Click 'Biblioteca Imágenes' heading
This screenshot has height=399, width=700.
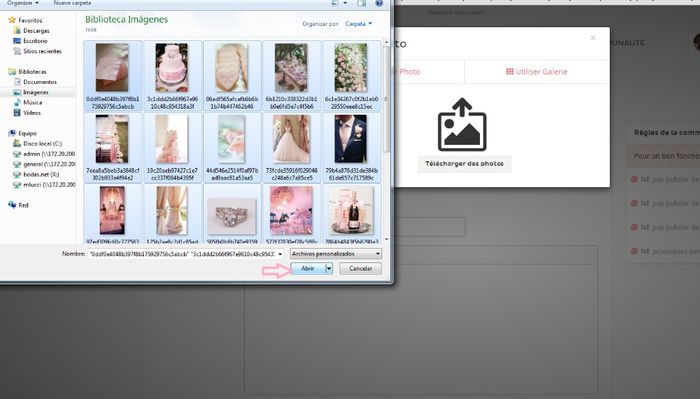(126, 19)
